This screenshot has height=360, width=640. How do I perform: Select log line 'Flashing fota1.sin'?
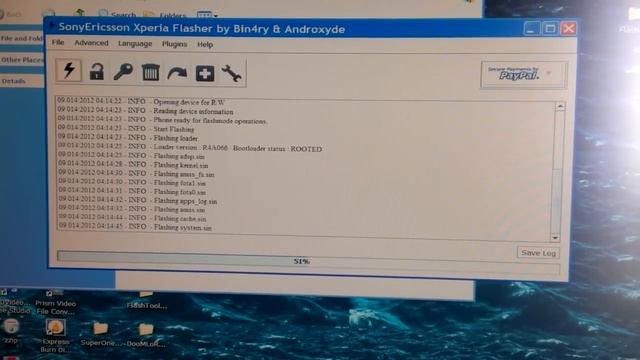coord(132,182)
